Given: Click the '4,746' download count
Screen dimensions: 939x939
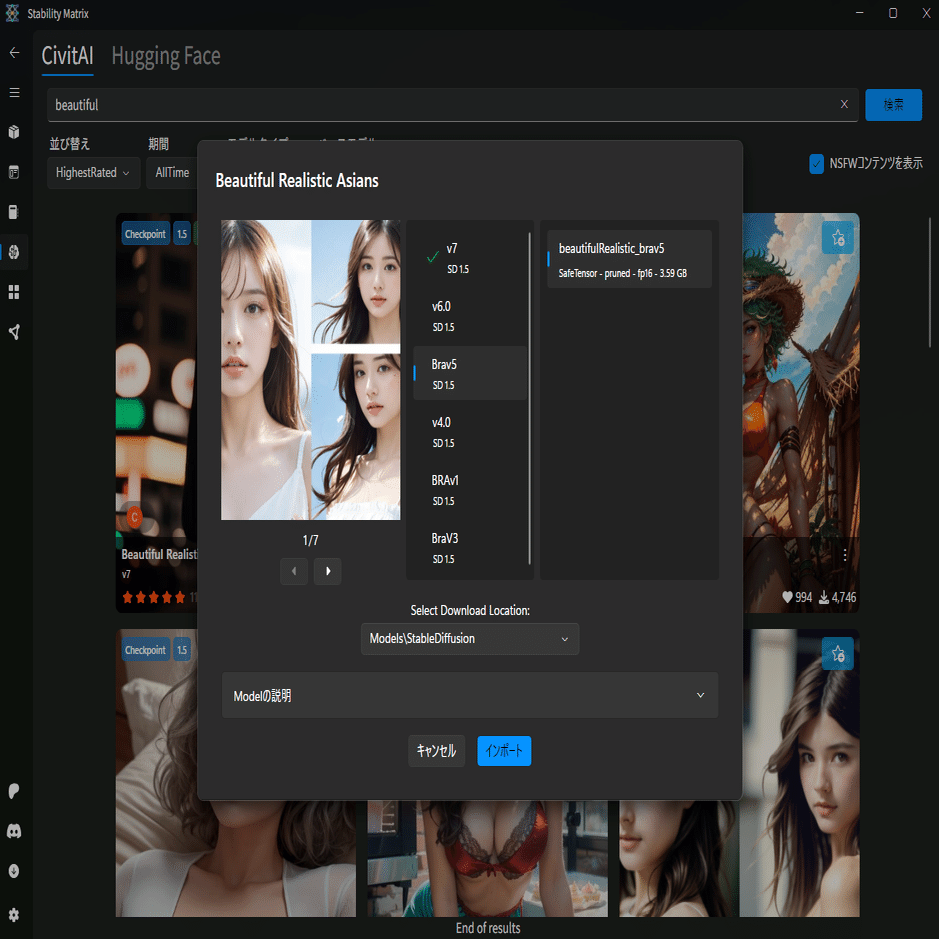Looking at the screenshot, I should (x=844, y=597).
